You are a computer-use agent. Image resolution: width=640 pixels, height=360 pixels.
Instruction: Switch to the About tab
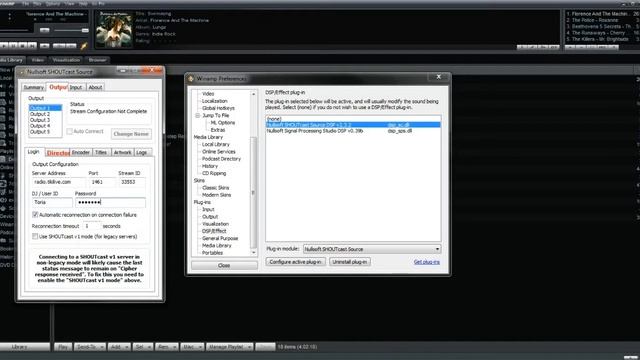click(96, 87)
